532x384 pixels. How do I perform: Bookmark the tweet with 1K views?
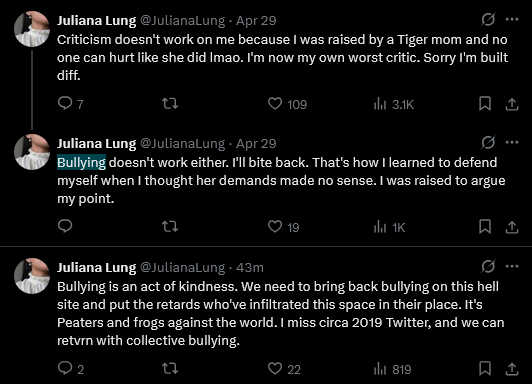[x=485, y=227]
